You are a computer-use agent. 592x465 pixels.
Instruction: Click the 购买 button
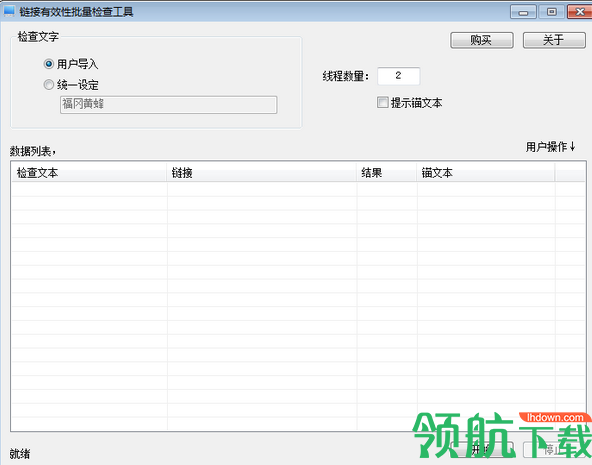point(481,40)
